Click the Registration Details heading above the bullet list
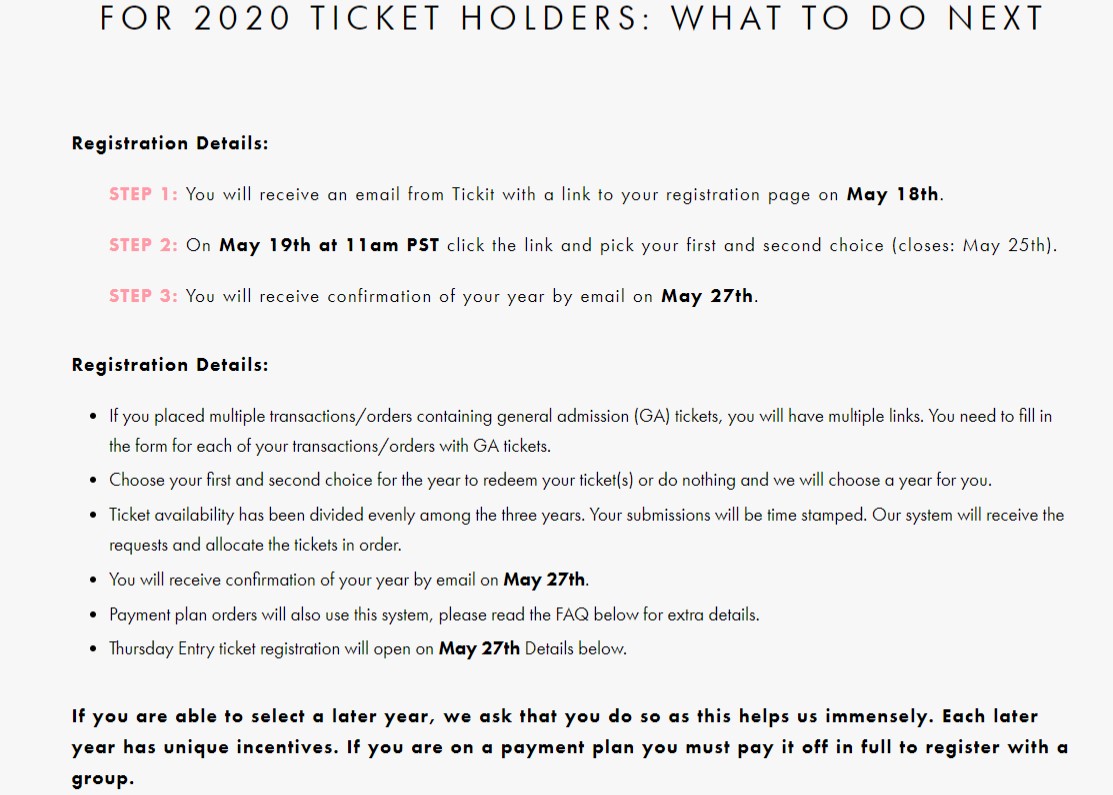 click(170, 365)
